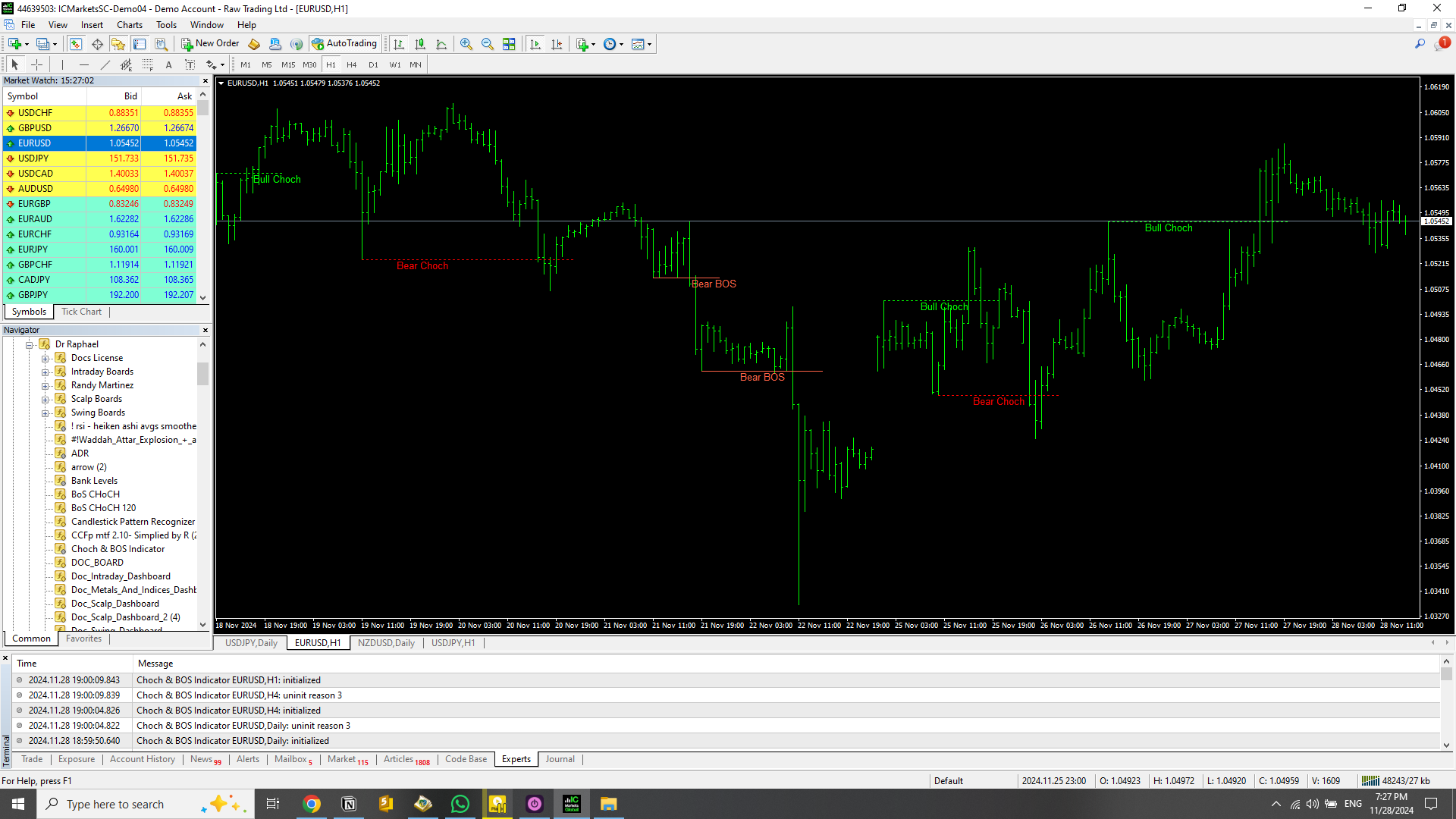Toggle Auto Scroll on the chart
The width and height of the screenshot is (1456, 819).
click(535, 43)
